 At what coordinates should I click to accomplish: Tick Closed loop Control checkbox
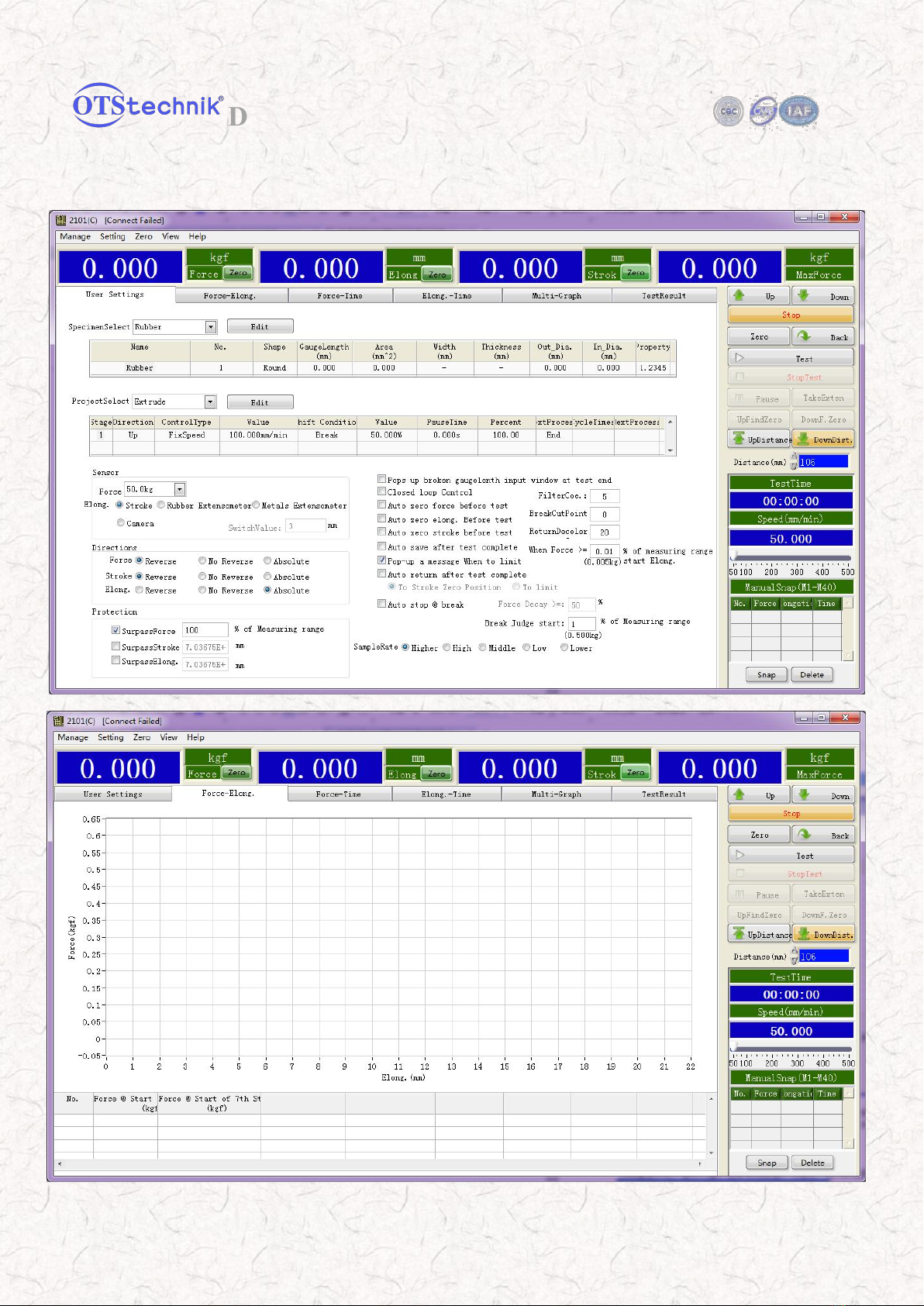click(381, 491)
